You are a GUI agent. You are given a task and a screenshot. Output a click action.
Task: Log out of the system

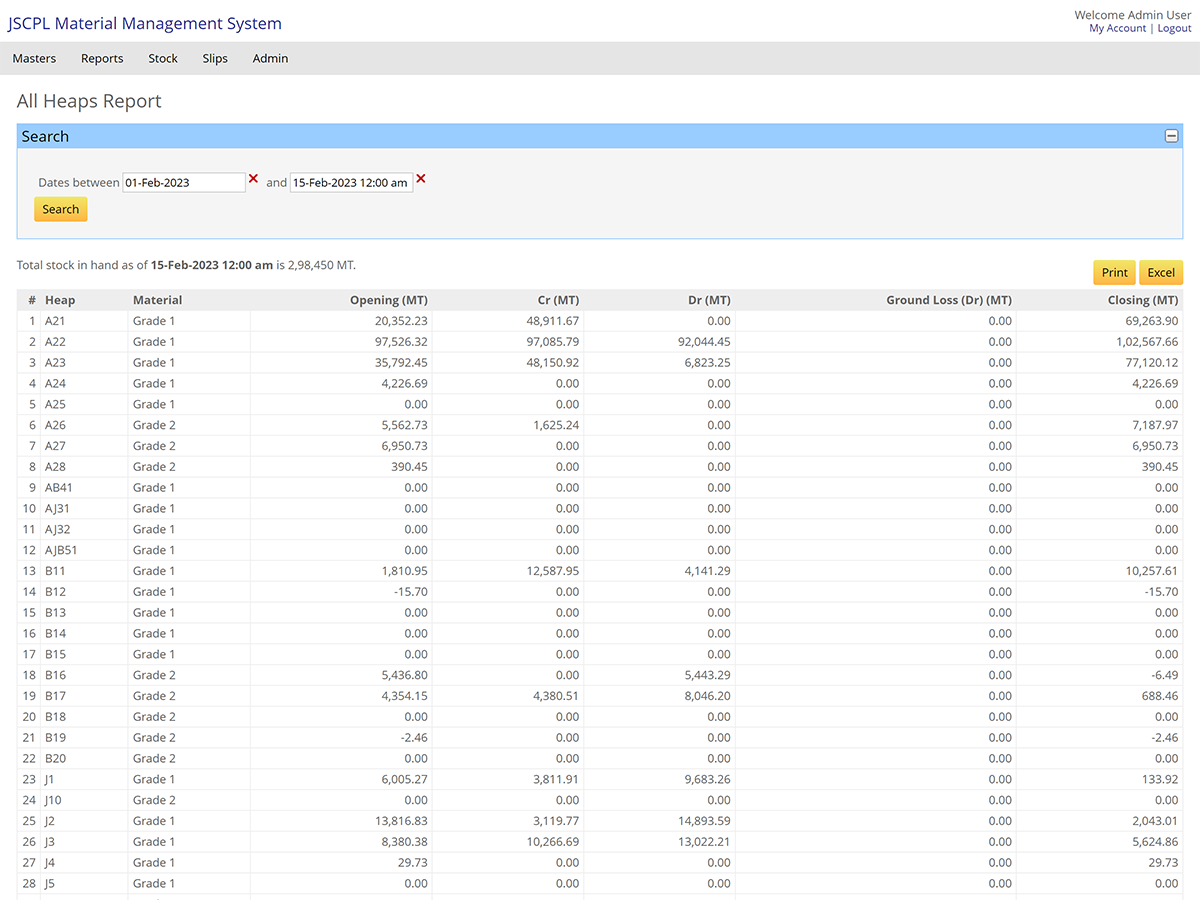coord(1174,27)
